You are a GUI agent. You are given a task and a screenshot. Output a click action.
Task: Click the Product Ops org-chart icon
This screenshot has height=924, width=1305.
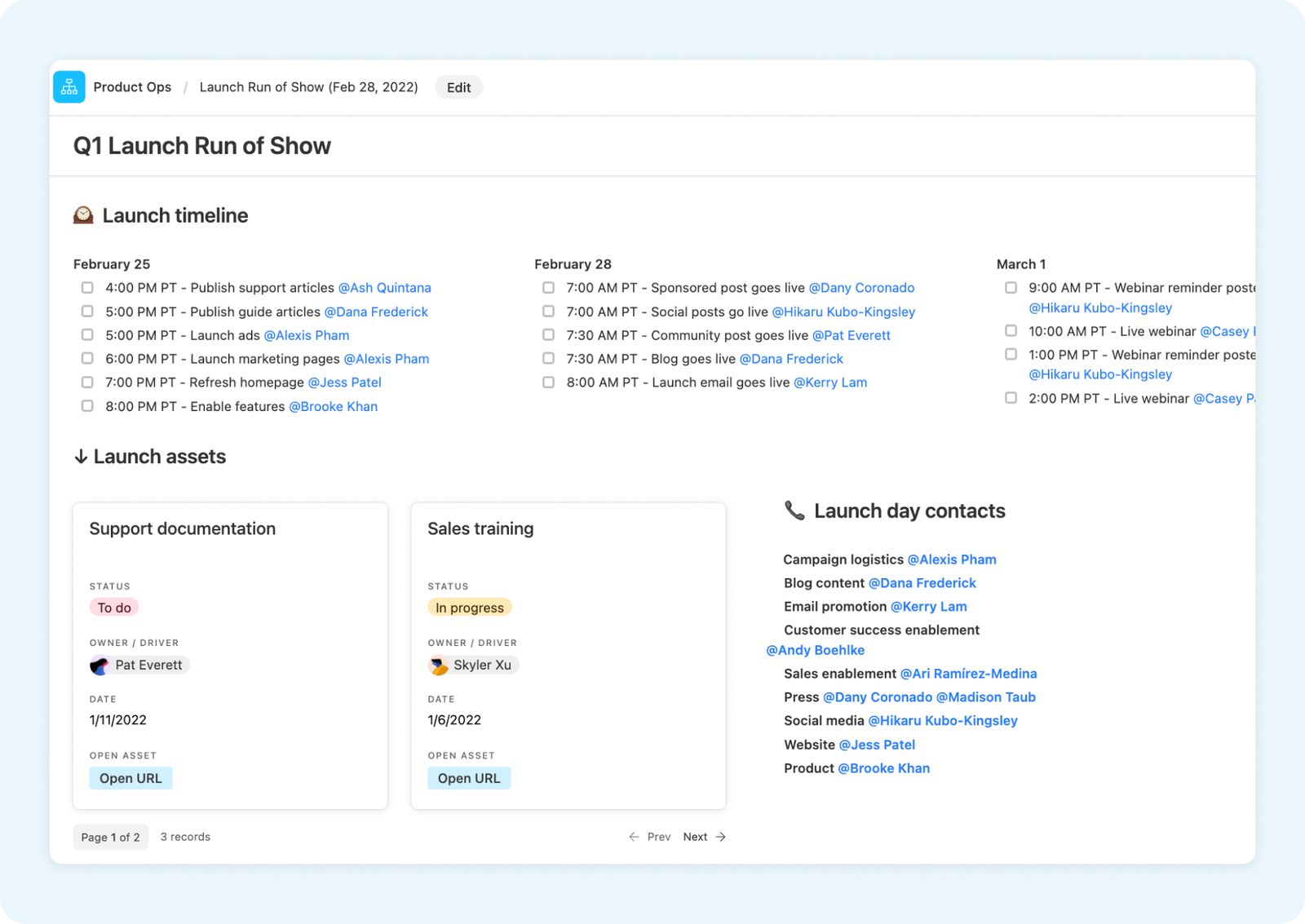69,87
